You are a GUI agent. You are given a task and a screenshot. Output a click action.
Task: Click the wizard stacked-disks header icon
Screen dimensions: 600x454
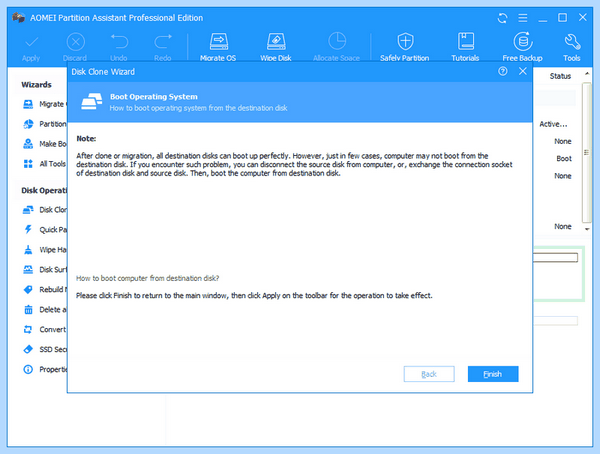pyautogui.click(x=92, y=101)
